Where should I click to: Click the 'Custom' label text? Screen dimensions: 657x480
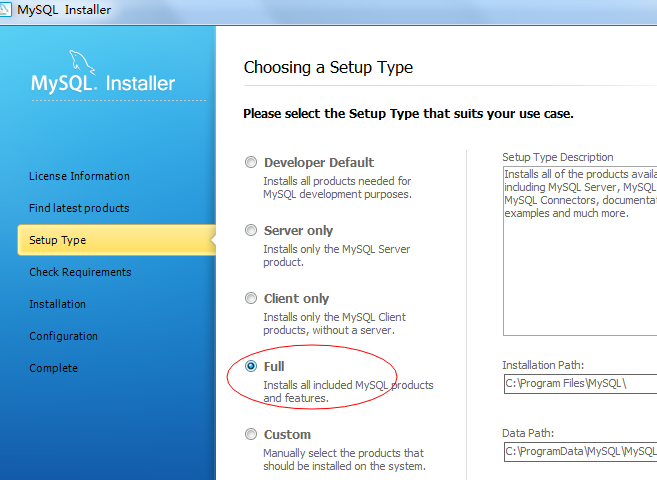click(287, 435)
